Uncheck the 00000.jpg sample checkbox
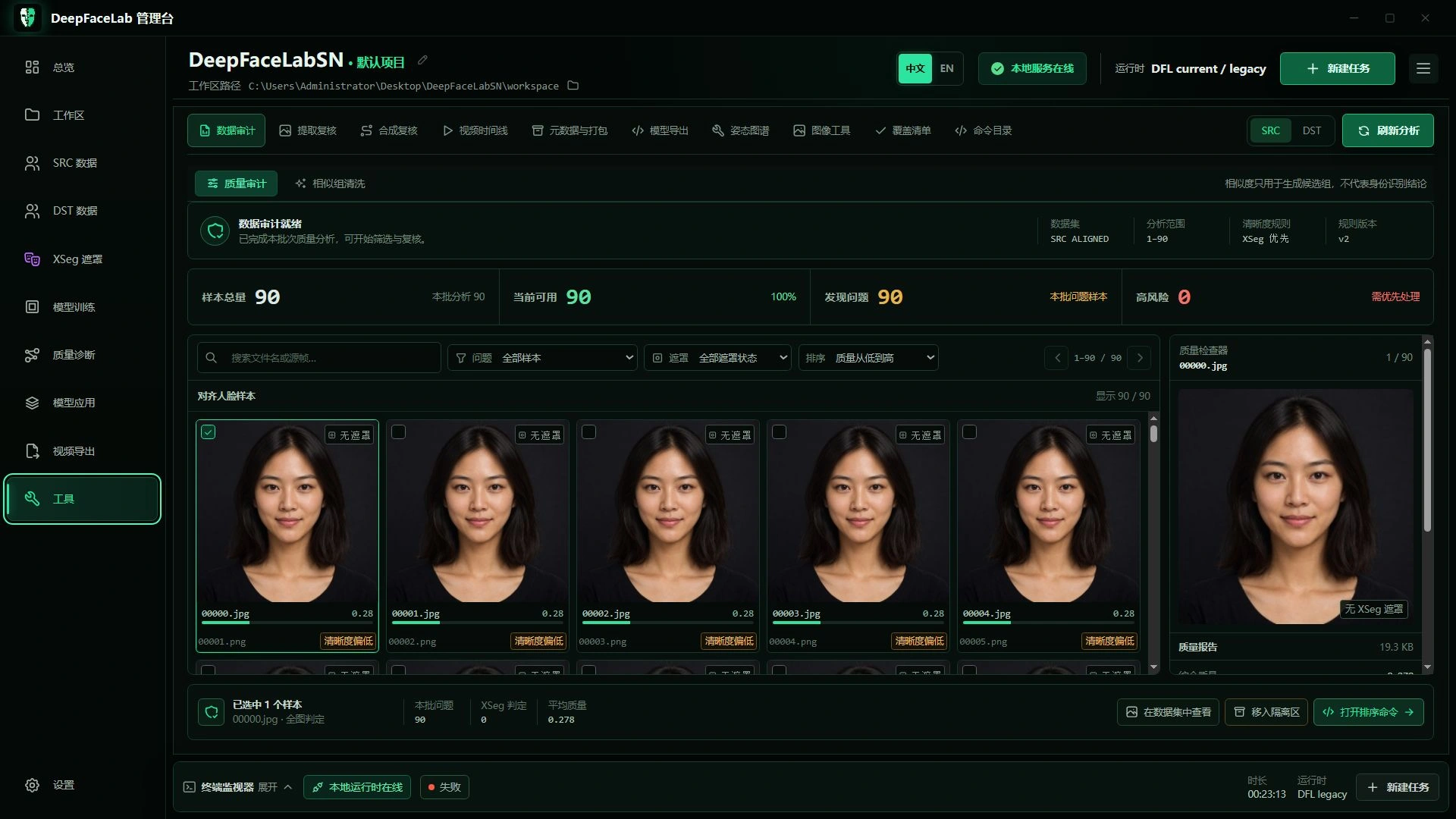Viewport: 1456px width, 819px height. [209, 432]
